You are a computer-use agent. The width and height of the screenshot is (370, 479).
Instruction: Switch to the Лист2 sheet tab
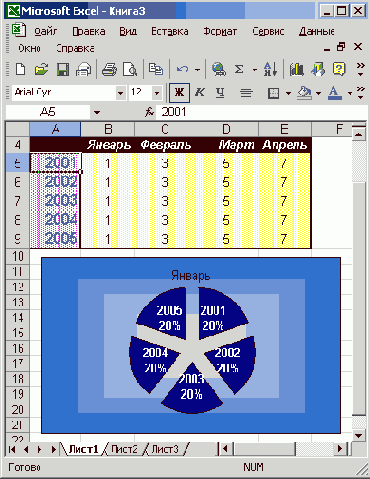[124, 449]
